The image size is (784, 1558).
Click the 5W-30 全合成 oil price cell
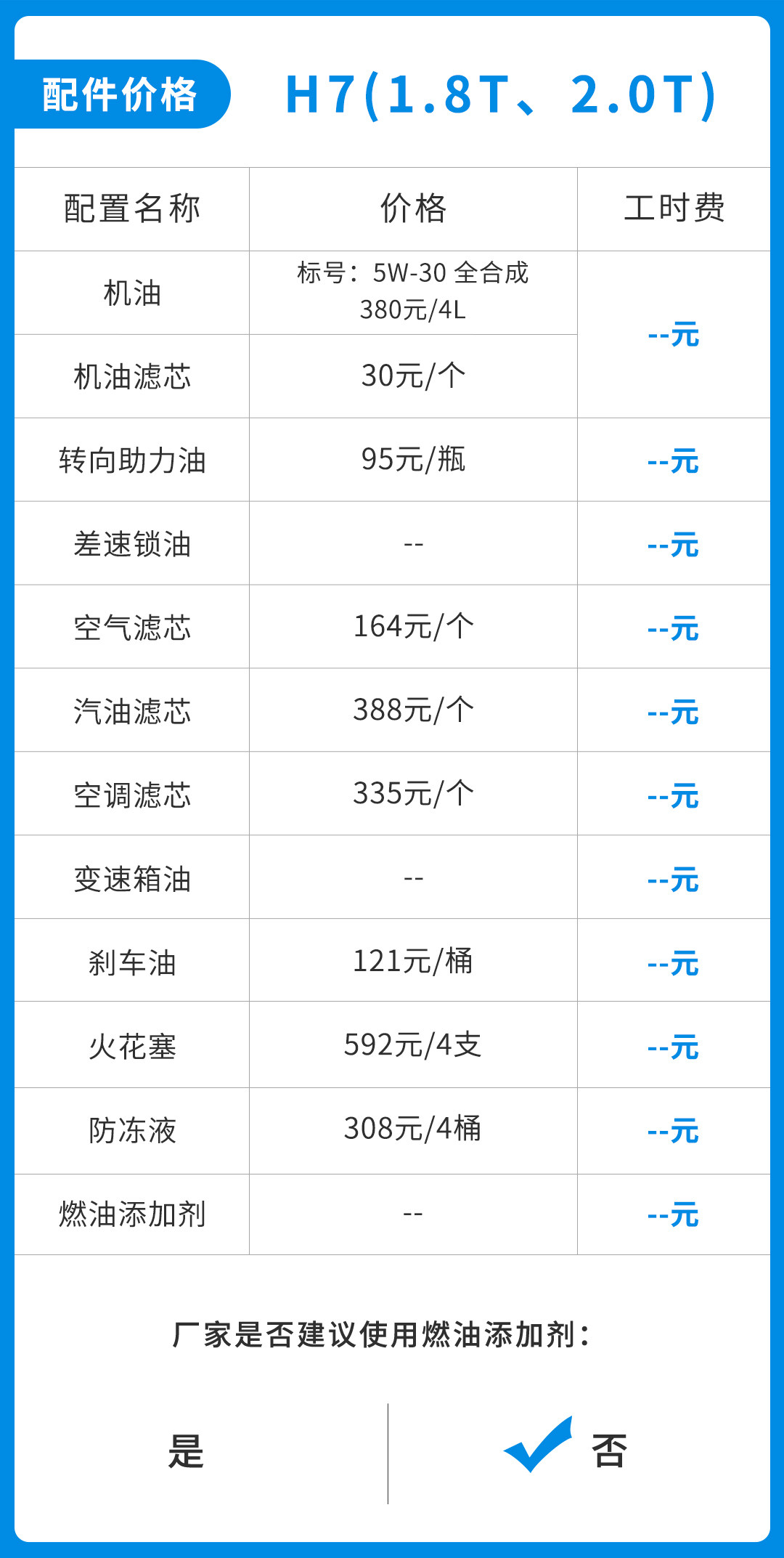click(413, 291)
